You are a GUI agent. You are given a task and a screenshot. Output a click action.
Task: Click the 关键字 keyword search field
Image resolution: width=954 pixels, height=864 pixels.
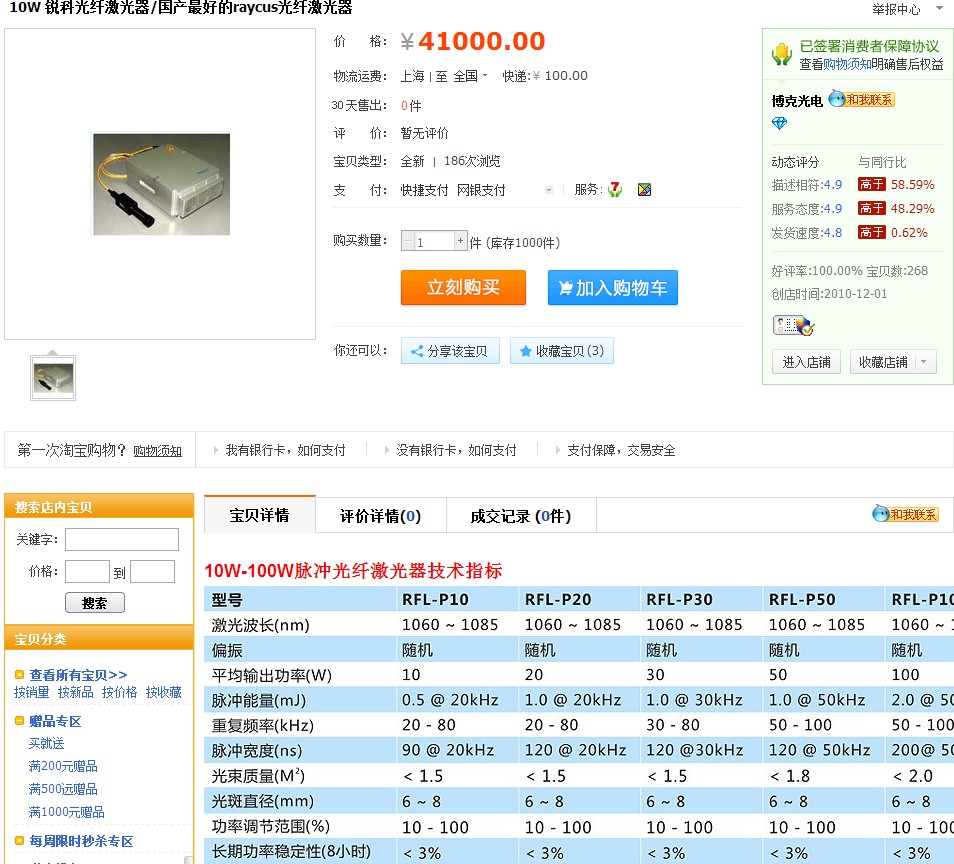point(122,540)
